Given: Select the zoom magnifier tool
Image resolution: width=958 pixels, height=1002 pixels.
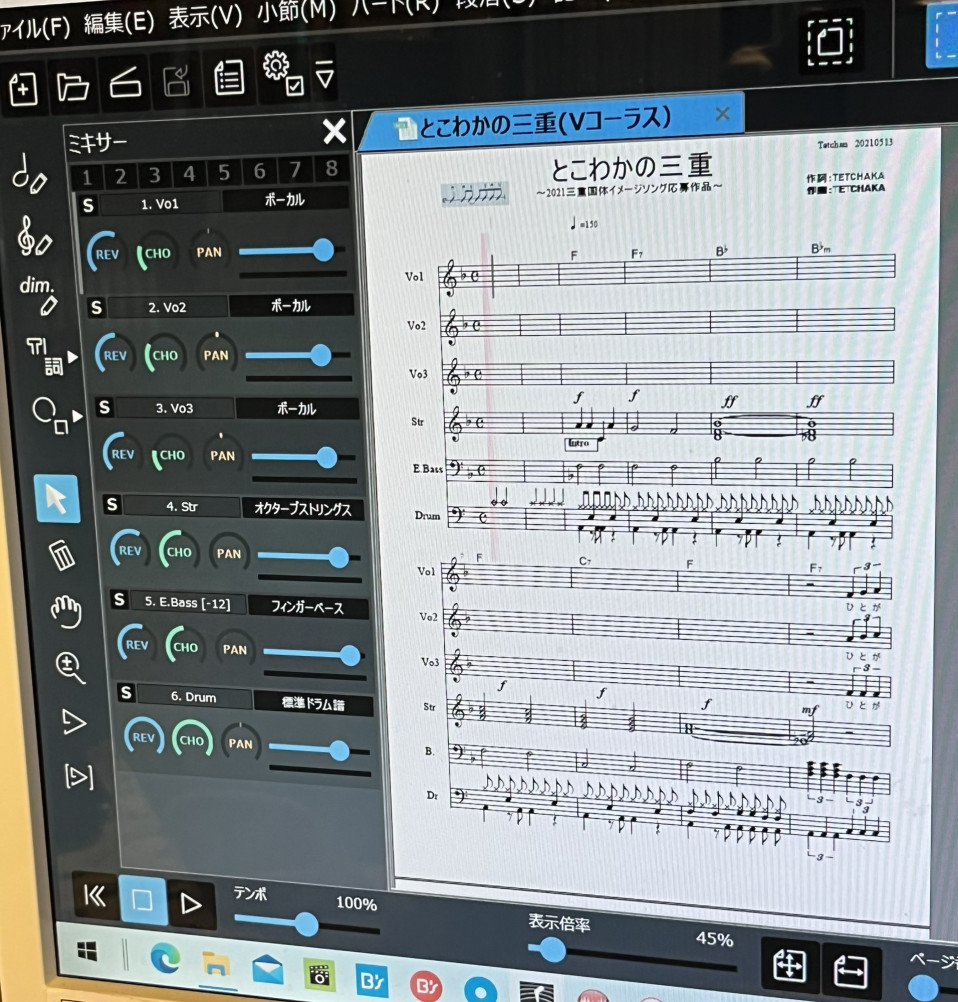Looking at the screenshot, I should point(70,668).
